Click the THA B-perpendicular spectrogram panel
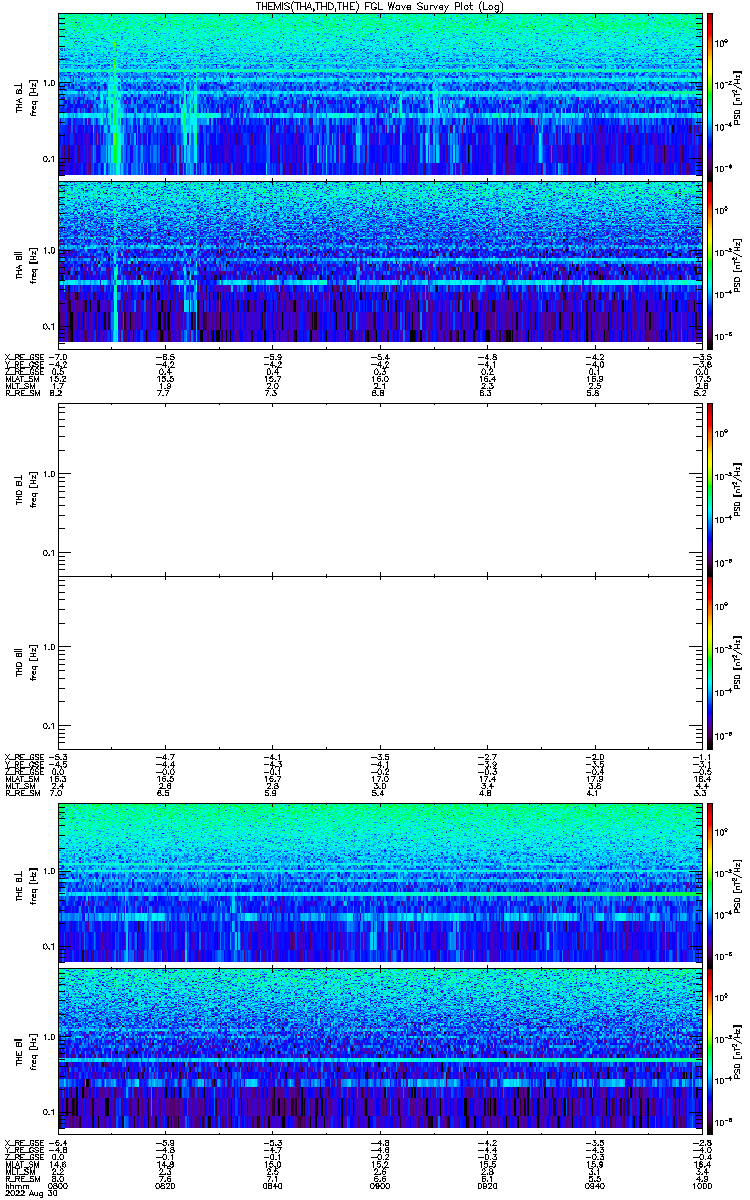The width and height of the screenshot is (750, 1200). tap(379, 94)
